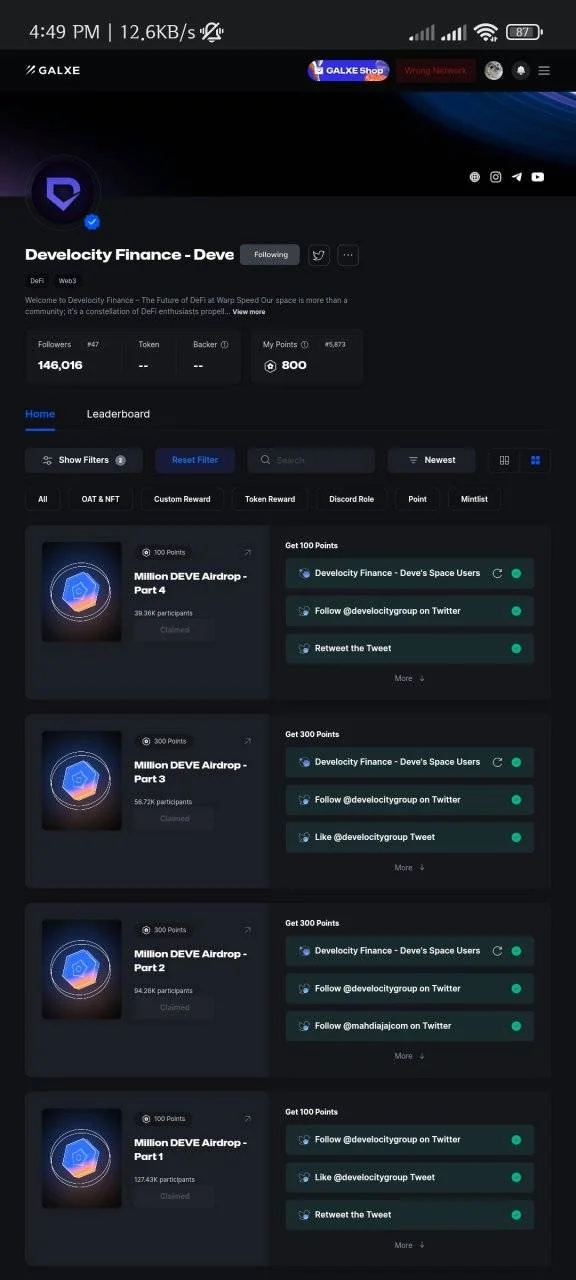Open Million DEVE Airdrop Part 4 thumbnail
This screenshot has height=1280, width=576.
pyautogui.click(x=81, y=592)
